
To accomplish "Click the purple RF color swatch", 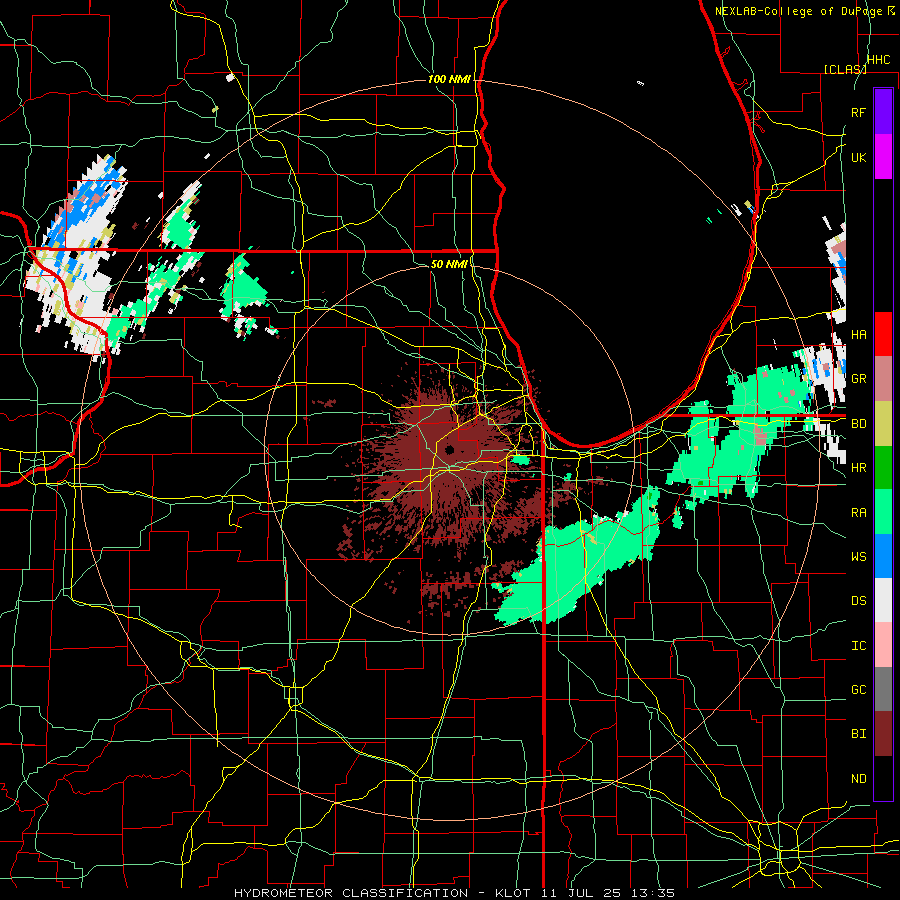I will coord(883,112).
